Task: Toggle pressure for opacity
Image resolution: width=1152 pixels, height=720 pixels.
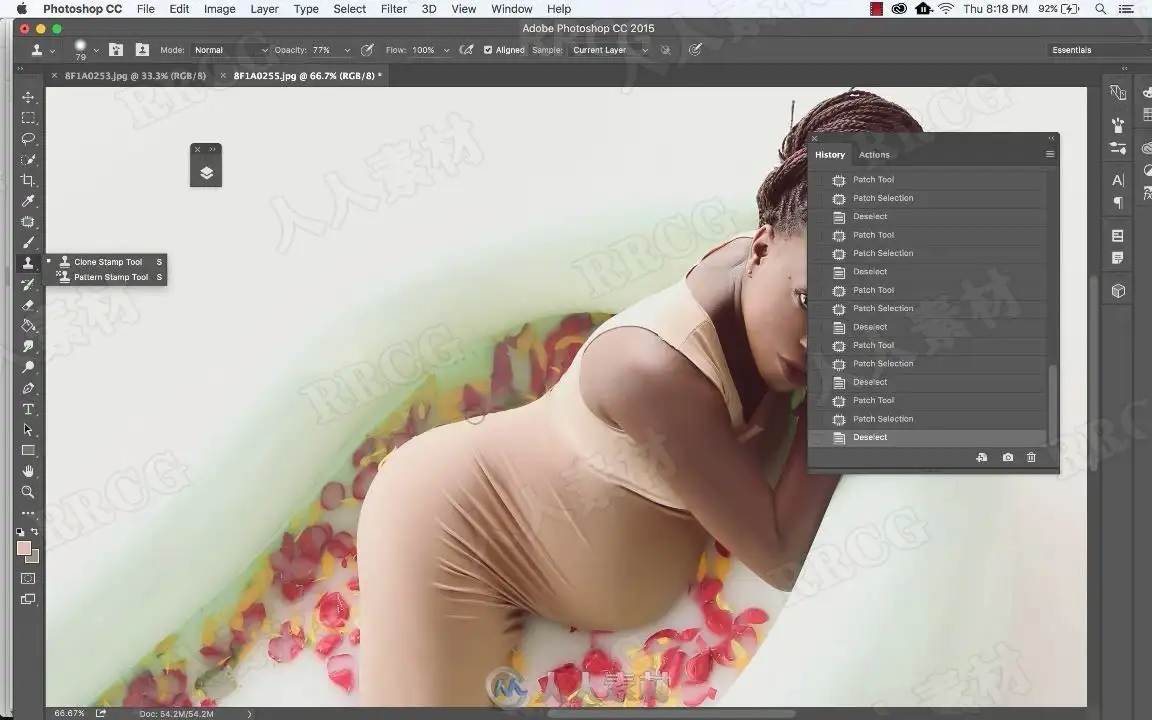Action: 367,49
